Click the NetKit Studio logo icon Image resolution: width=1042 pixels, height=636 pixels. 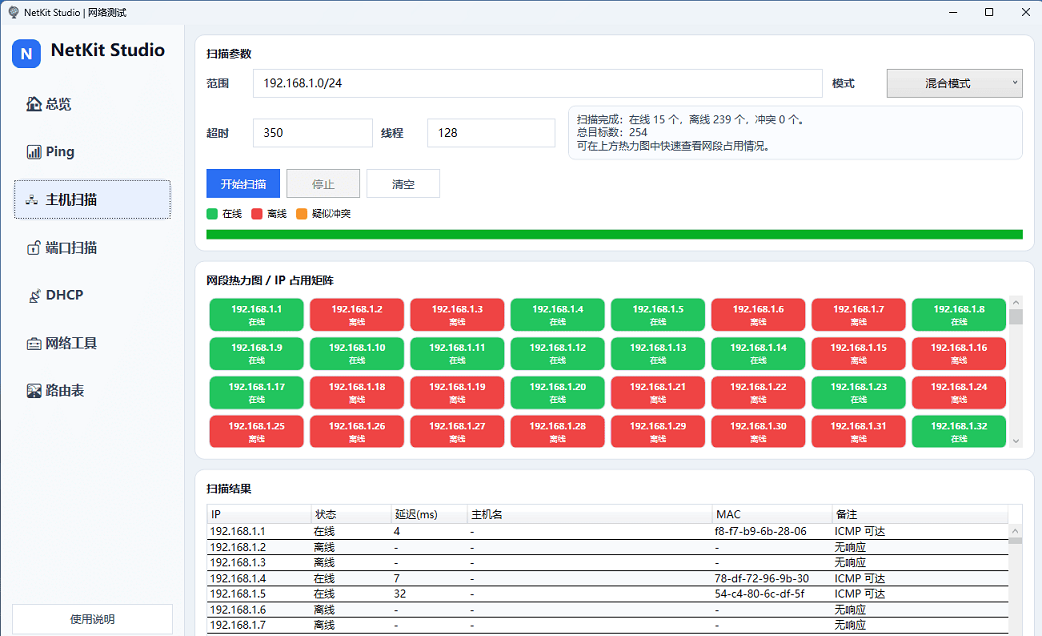tap(26, 53)
